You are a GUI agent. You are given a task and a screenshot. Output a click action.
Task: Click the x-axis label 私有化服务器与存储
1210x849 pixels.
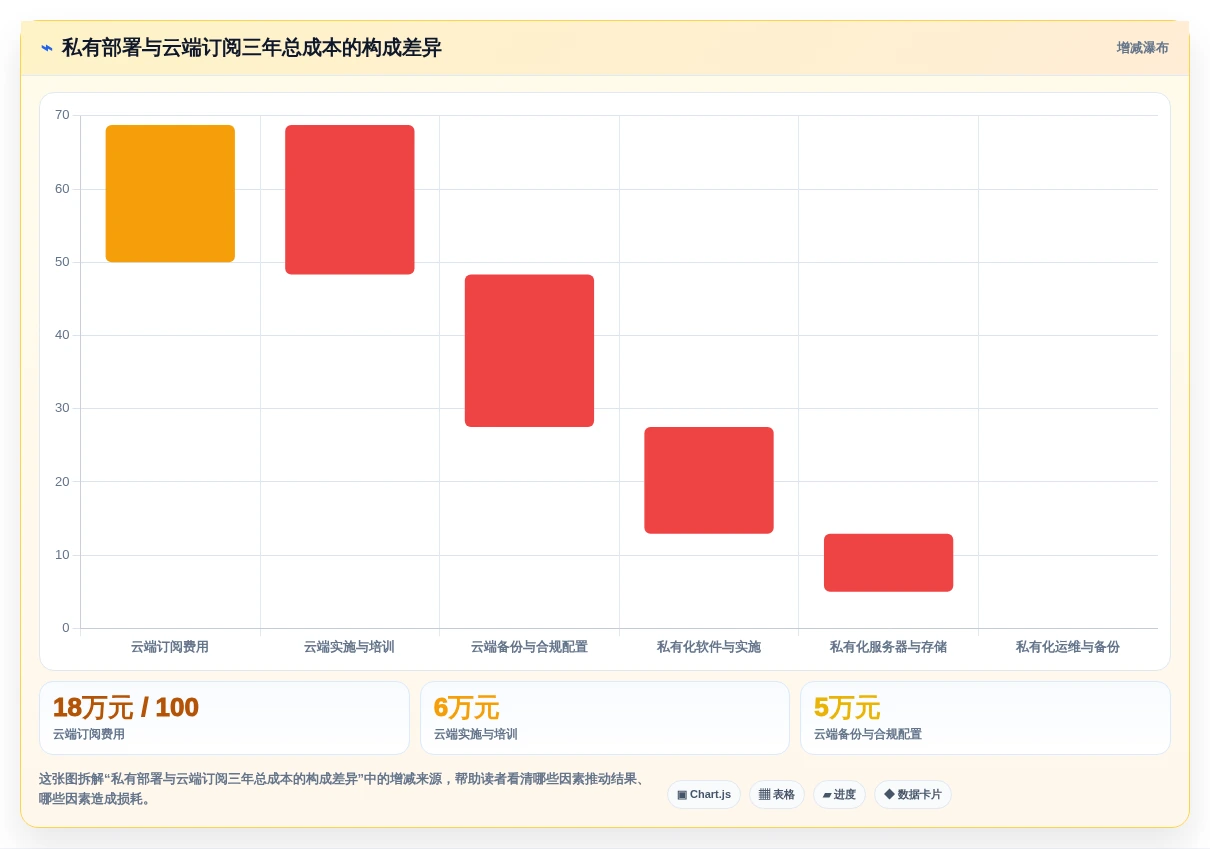point(888,647)
